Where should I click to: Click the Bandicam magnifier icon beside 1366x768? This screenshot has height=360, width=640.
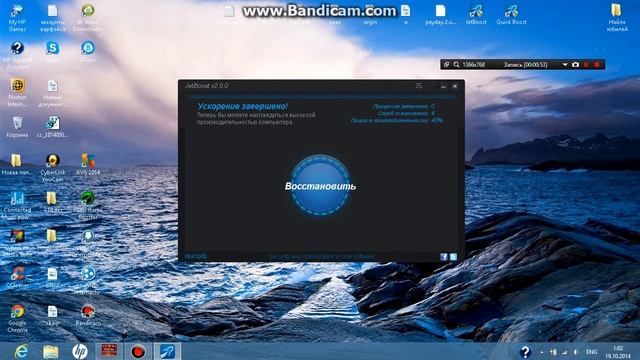click(456, 64)
